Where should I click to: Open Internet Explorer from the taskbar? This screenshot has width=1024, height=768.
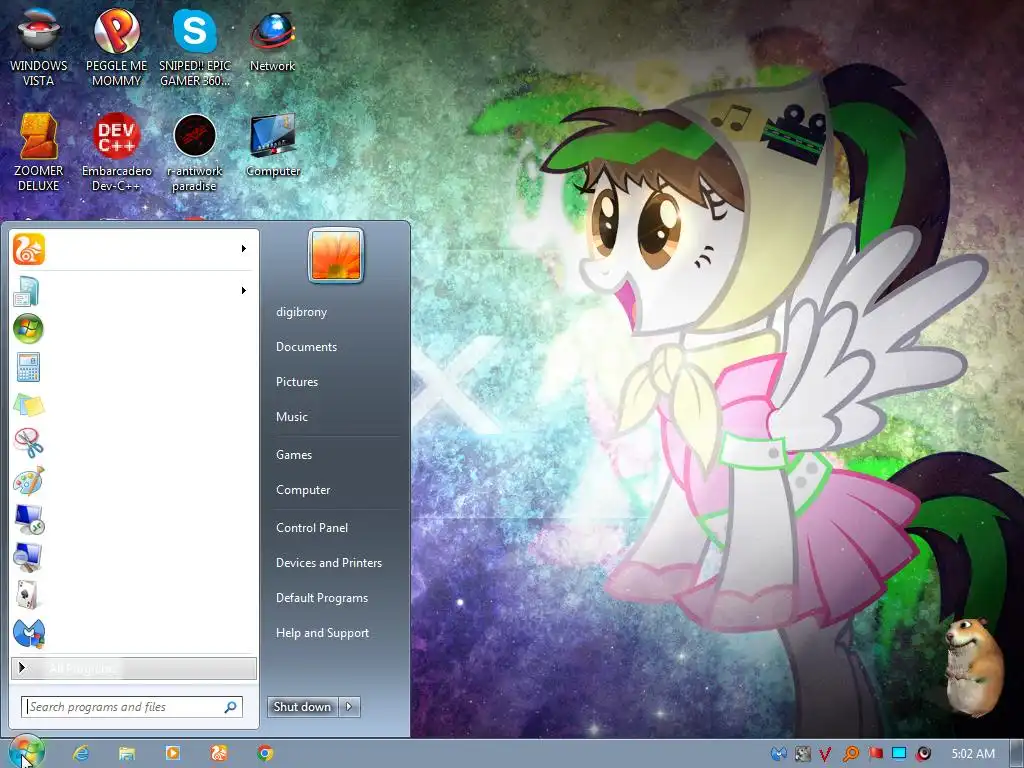pos(81,753)
